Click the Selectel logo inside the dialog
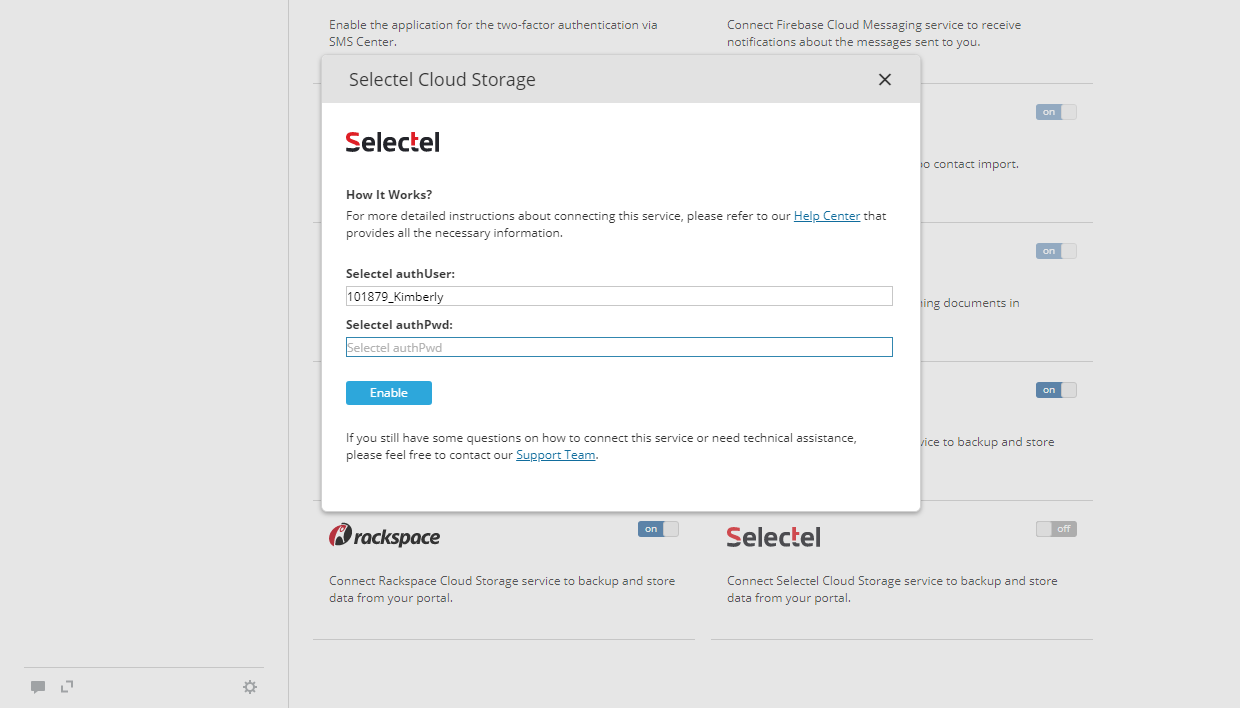Screen dimensions: 1240x708 (x=393, y=142)
